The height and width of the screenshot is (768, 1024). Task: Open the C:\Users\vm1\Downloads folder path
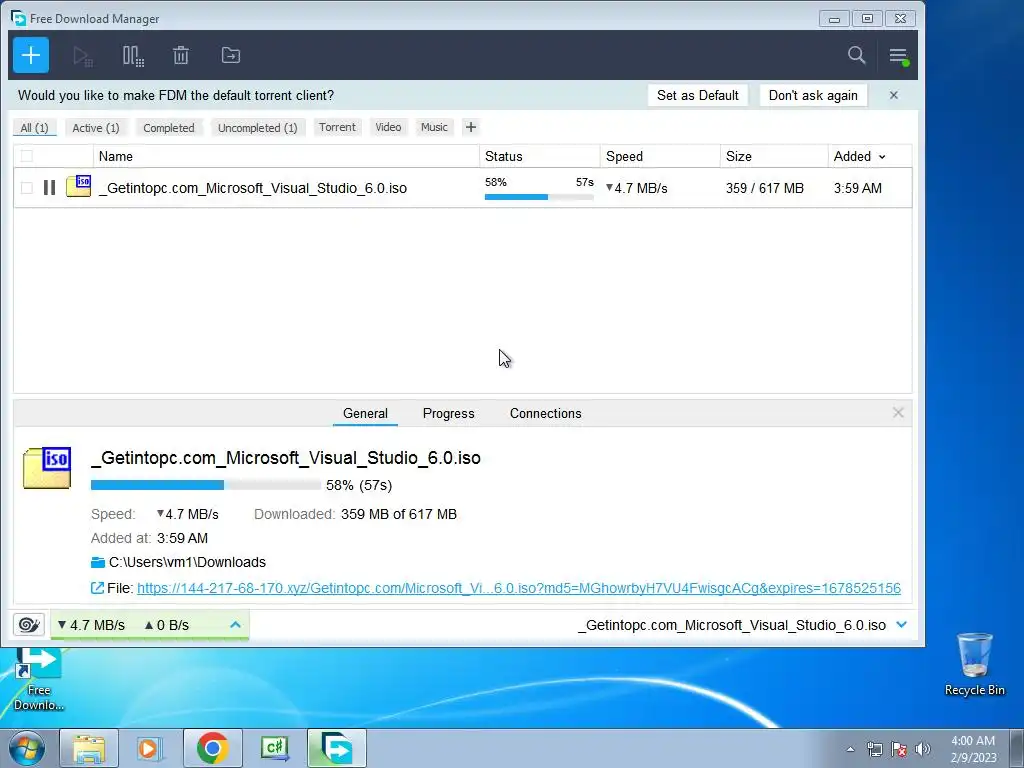pos(187,562)
